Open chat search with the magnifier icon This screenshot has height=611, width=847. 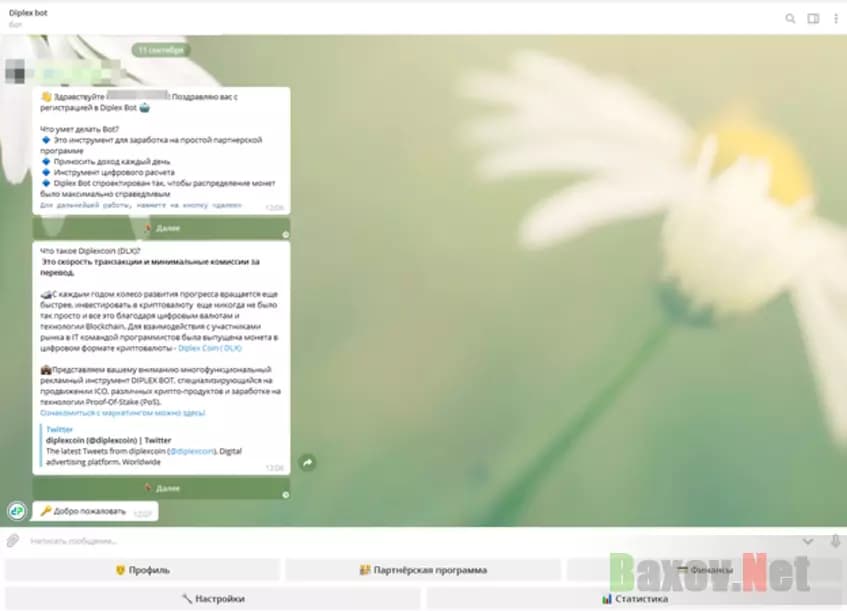point(789,18)
